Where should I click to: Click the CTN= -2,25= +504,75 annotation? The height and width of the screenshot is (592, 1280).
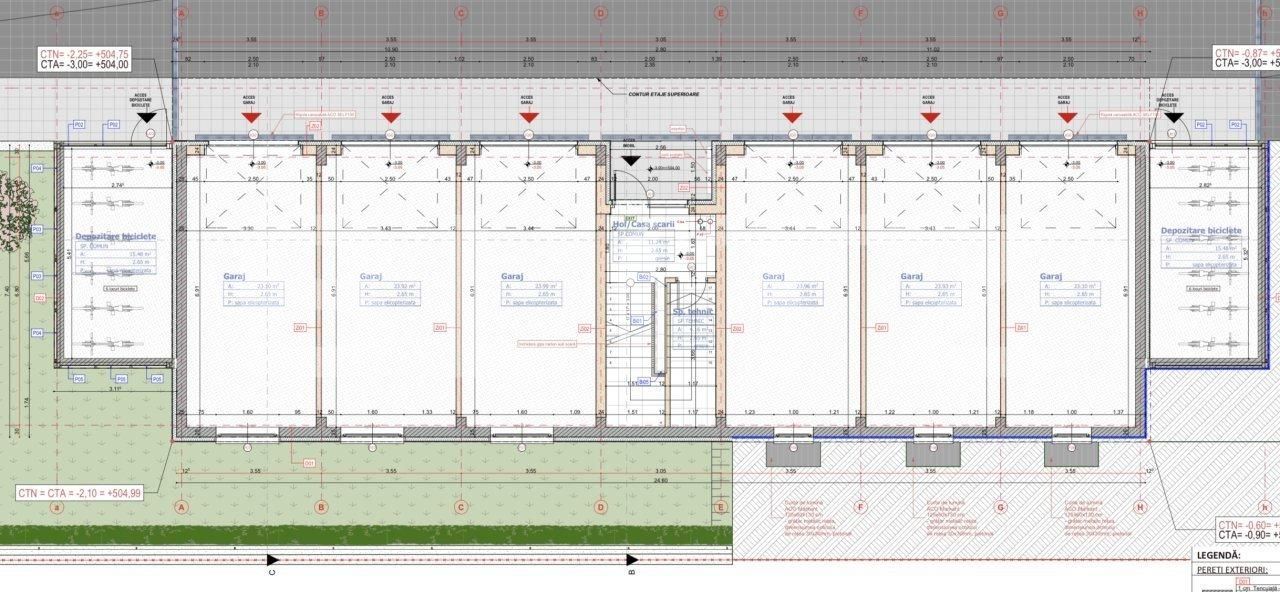click(82, 56)
